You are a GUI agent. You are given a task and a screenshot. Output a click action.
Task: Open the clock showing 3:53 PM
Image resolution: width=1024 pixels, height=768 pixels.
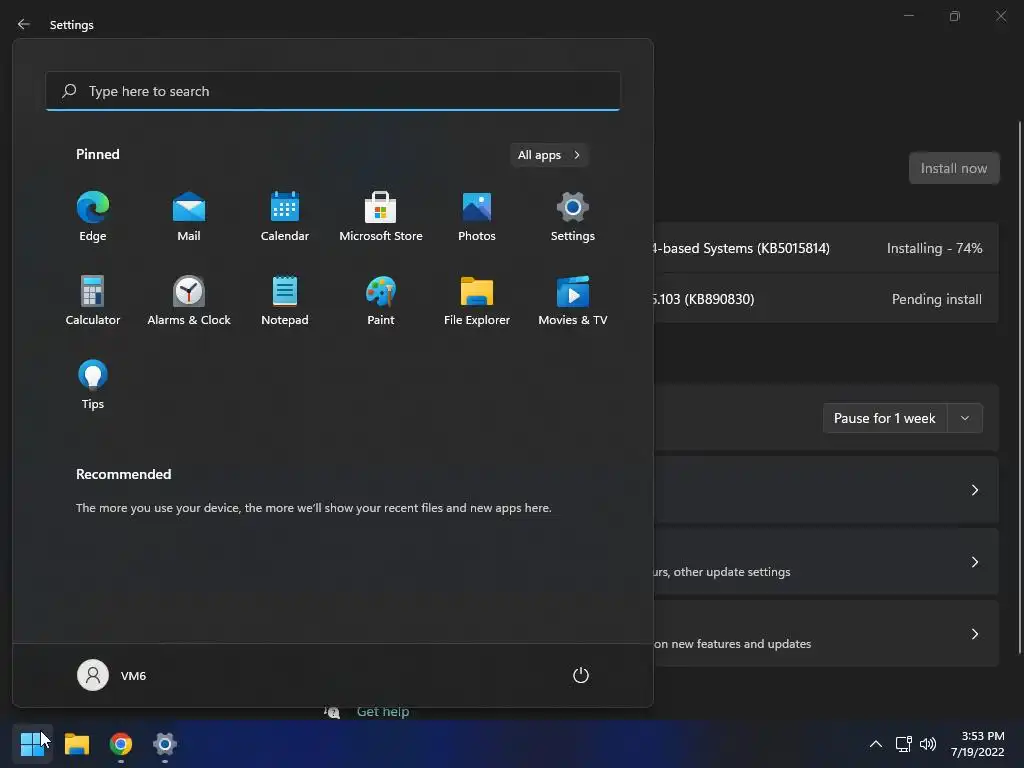pyautogui.click(x=978, y=744)
